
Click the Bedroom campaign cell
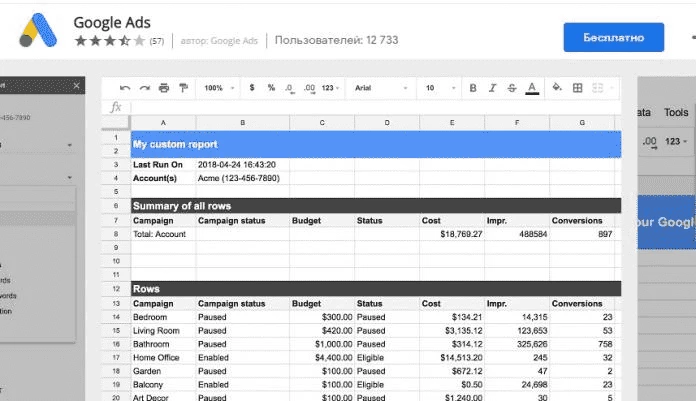coord(163,317)
